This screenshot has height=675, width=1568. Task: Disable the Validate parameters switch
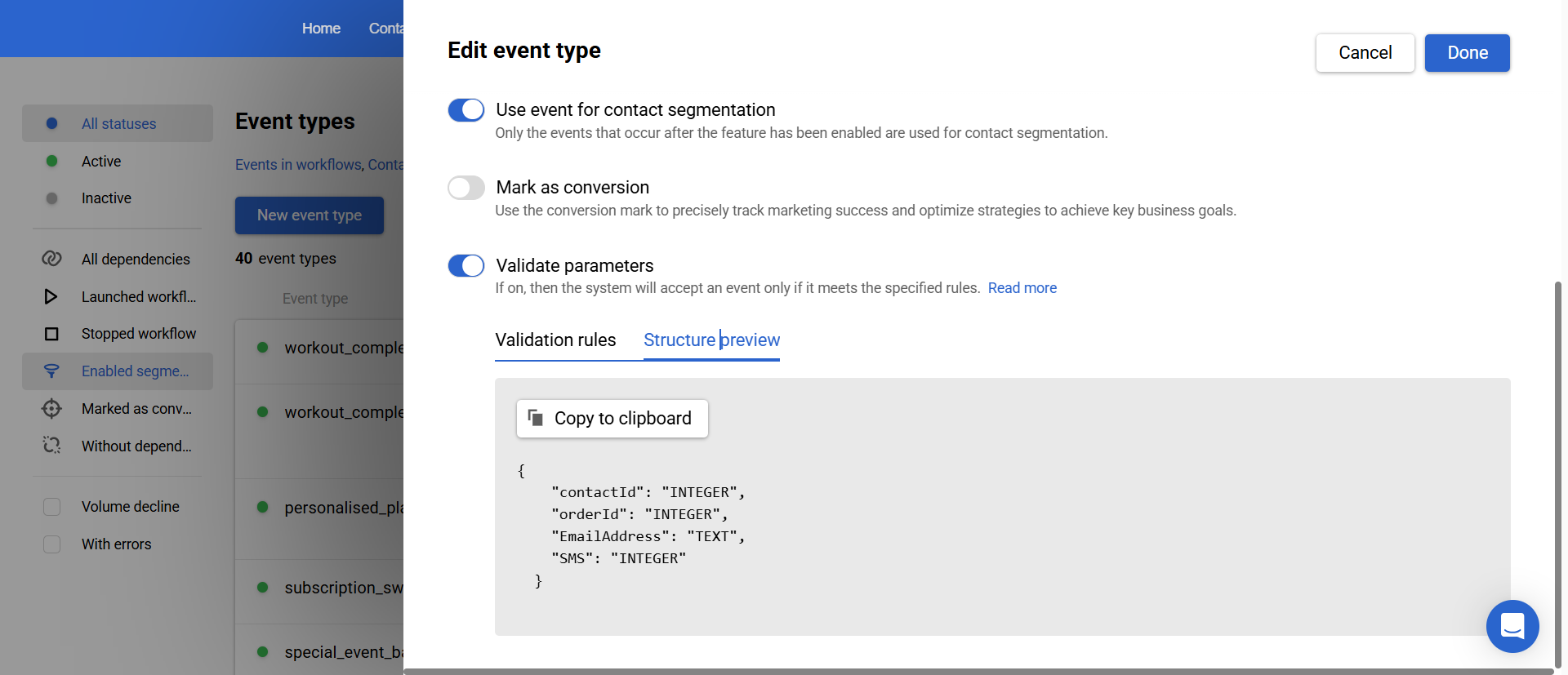pyautogui.click(x=466, y=265)
